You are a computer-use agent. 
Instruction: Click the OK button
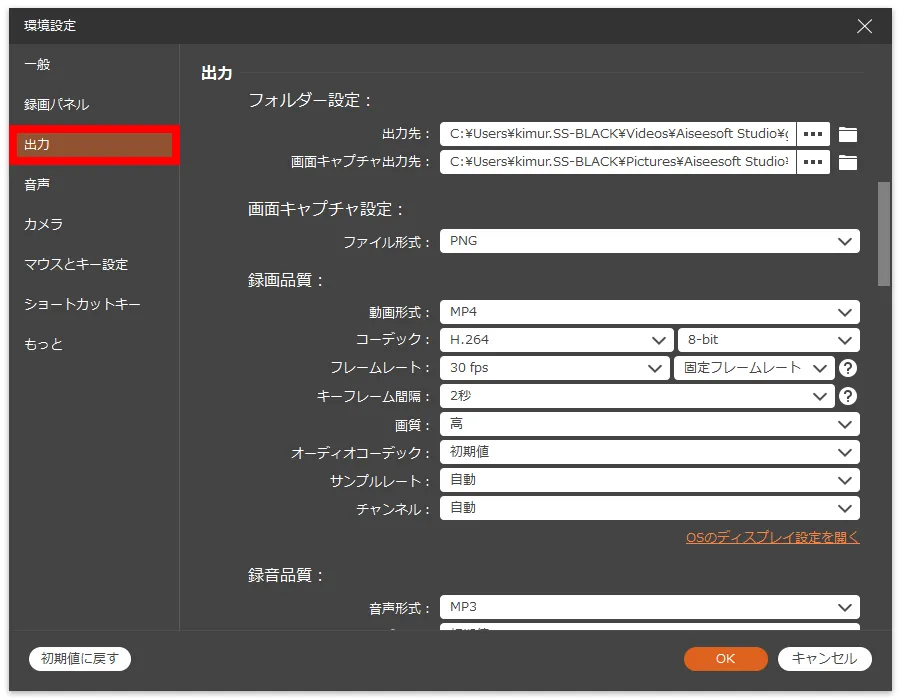(725, 658)
